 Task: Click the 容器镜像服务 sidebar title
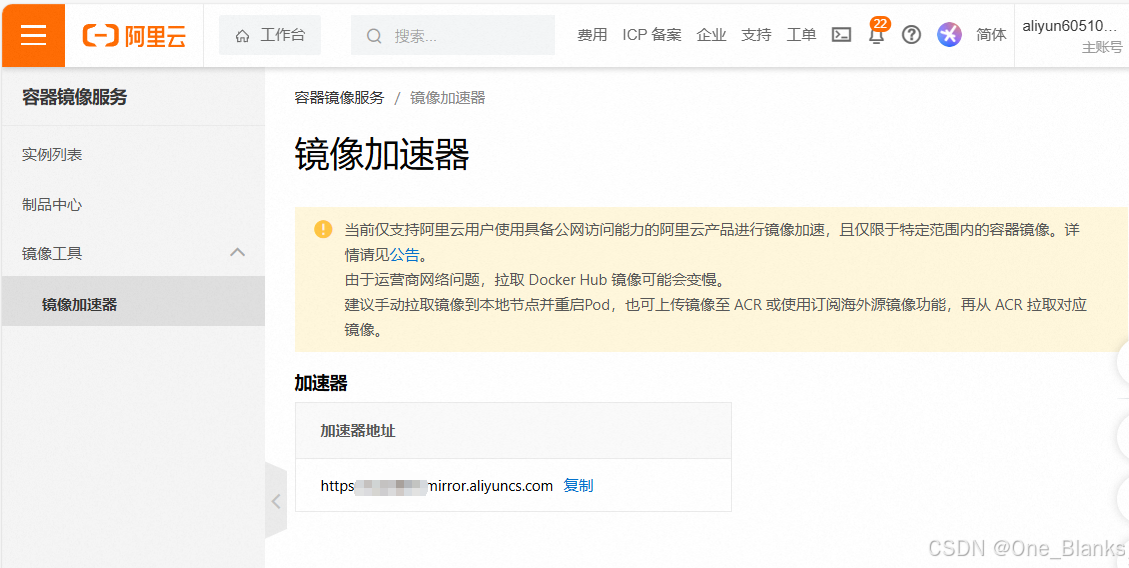coord(74,97)
